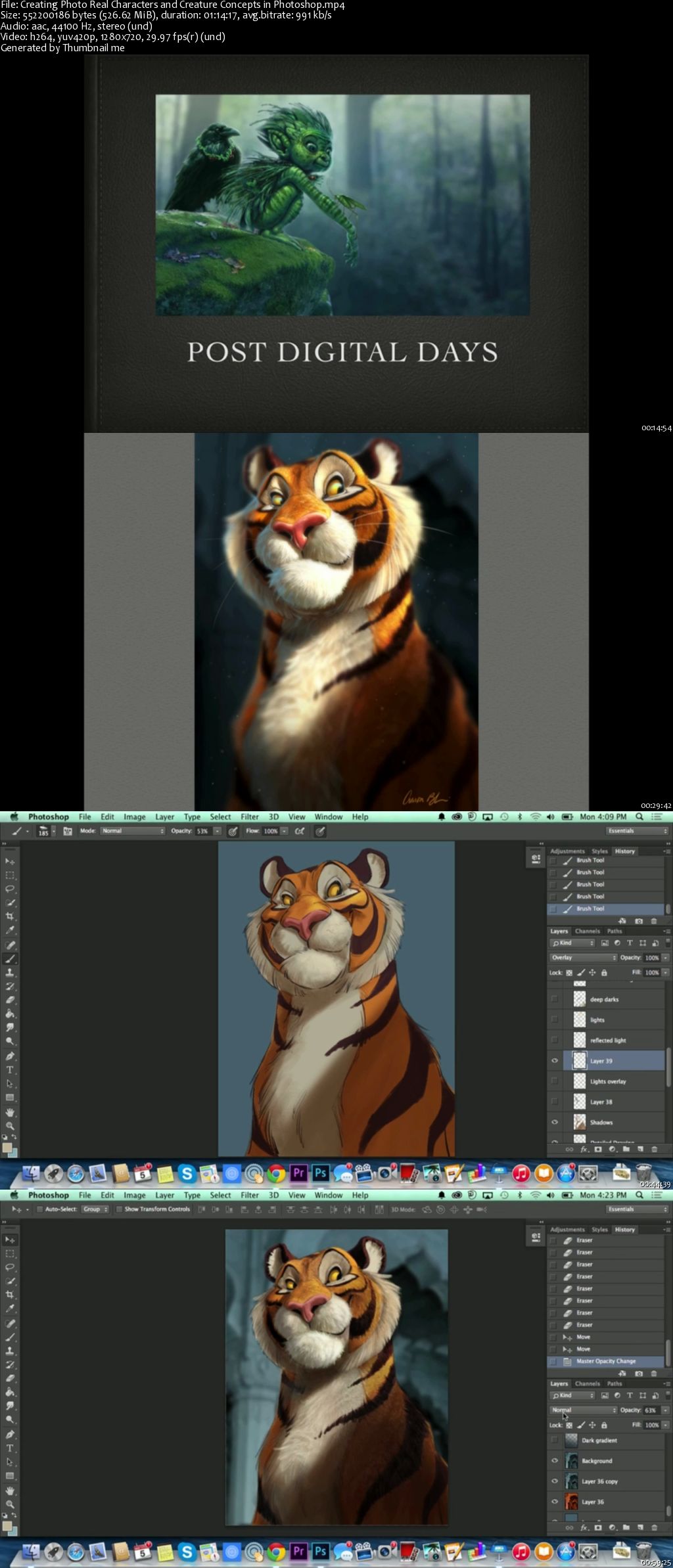The image size is (673, 1568).
Task: Click foreground color swatch in 4:09 PM toolbar
Action: point(7,1147)
